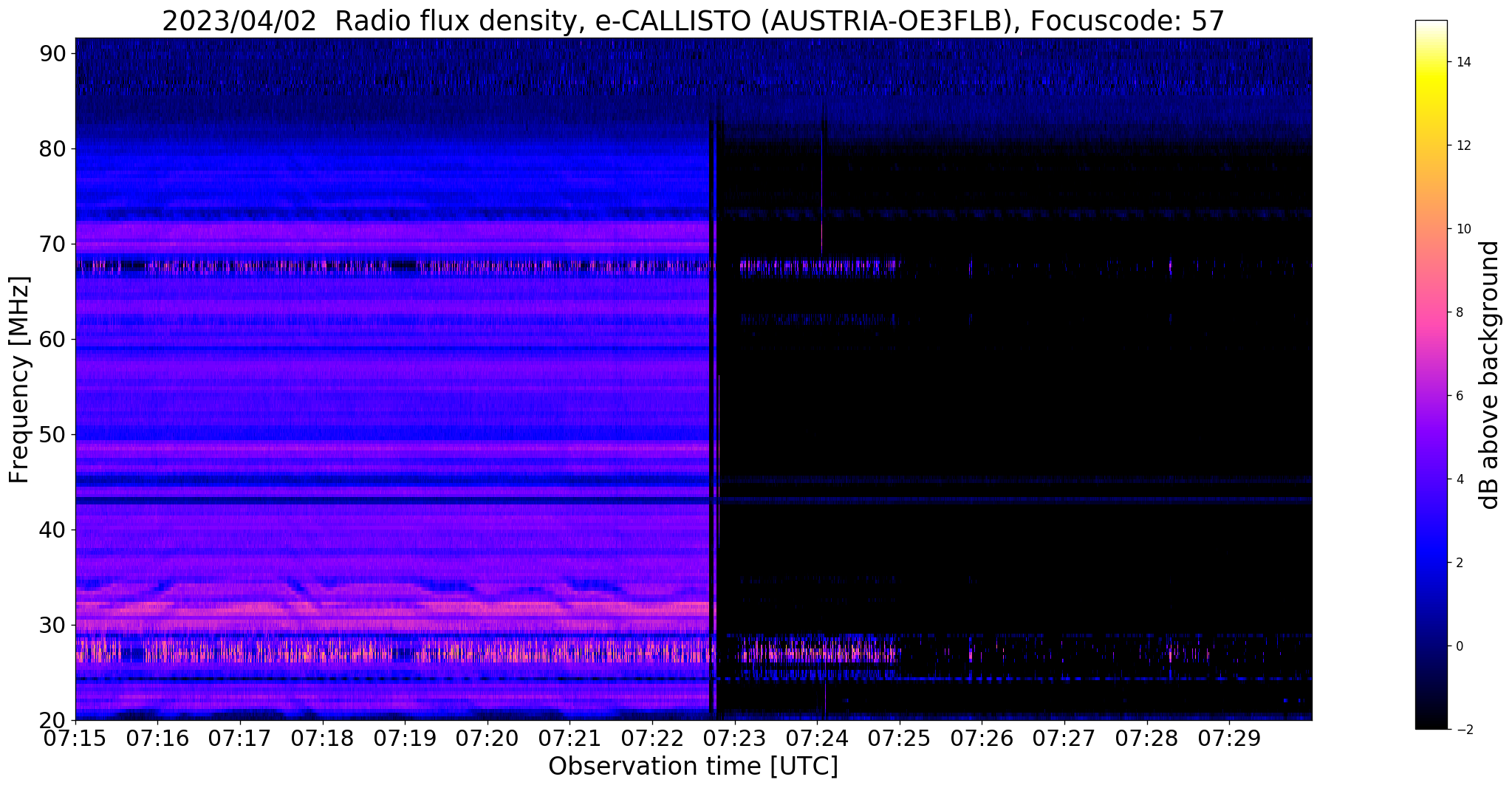Click the colorbar tick value 8
This screenshot has width=1512, height=788.
tap(1459, 312)
